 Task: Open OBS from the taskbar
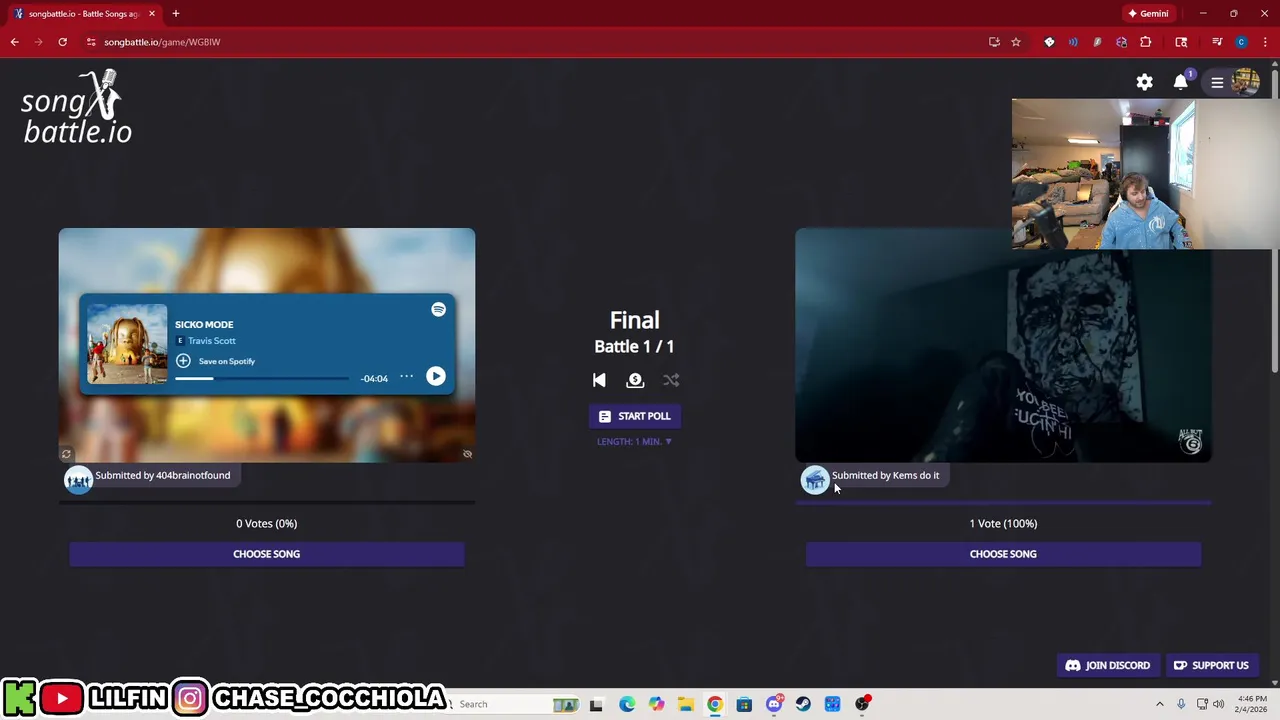click(862, 704)
